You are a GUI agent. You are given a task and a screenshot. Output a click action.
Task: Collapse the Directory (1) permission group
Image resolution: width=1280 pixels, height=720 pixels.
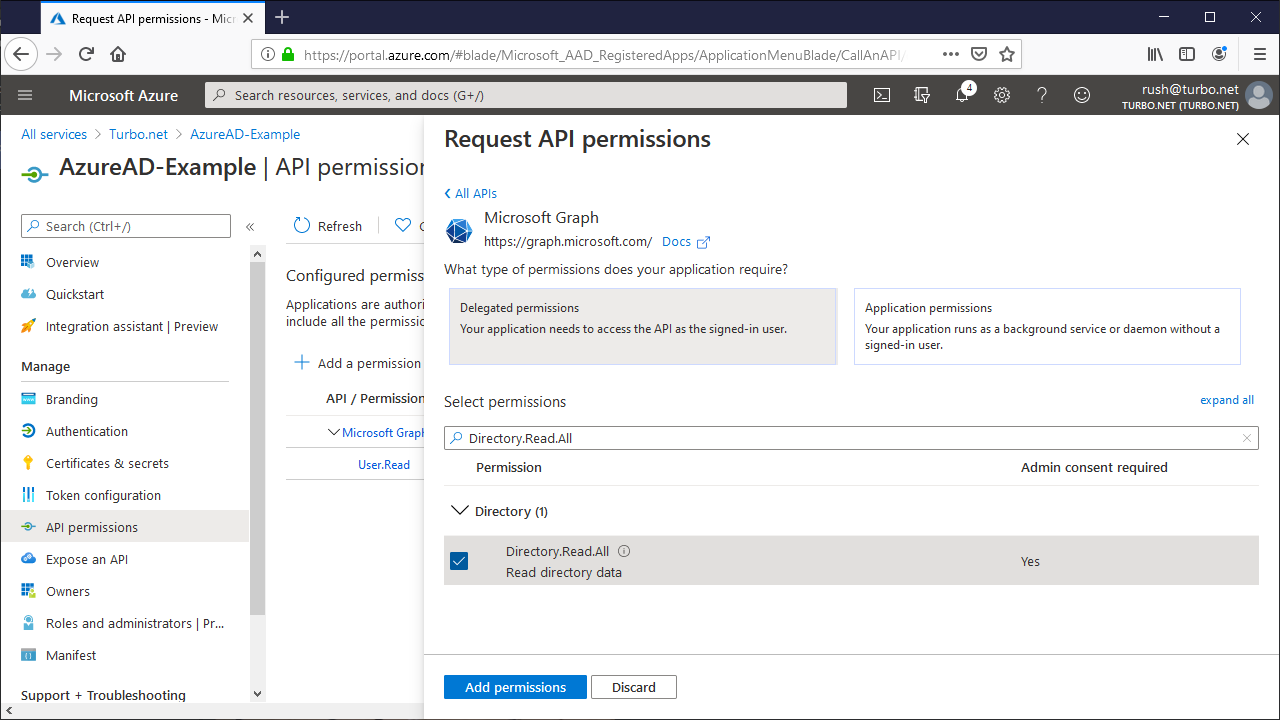coord(459,510)
